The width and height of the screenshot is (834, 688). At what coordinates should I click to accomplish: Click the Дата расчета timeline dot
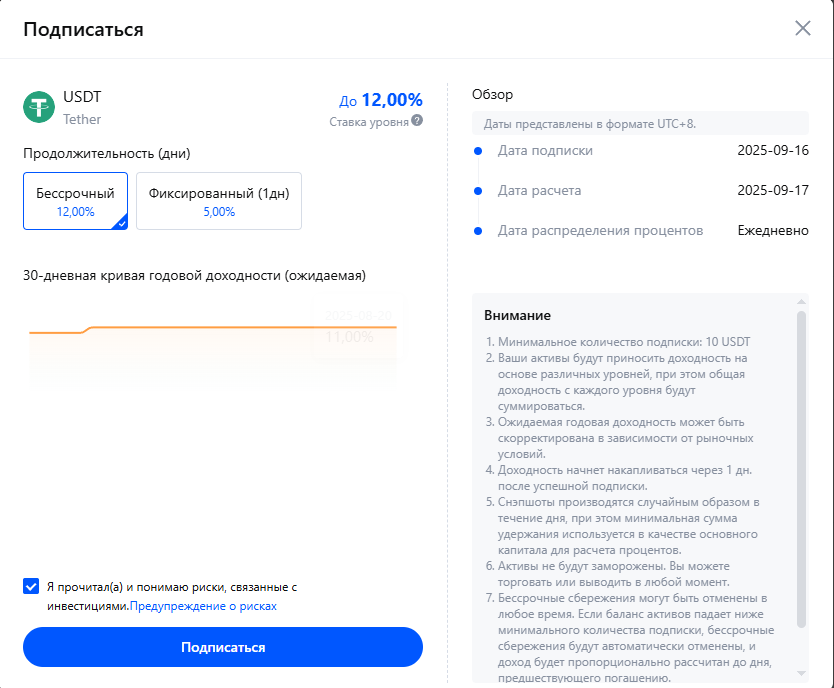478,191
